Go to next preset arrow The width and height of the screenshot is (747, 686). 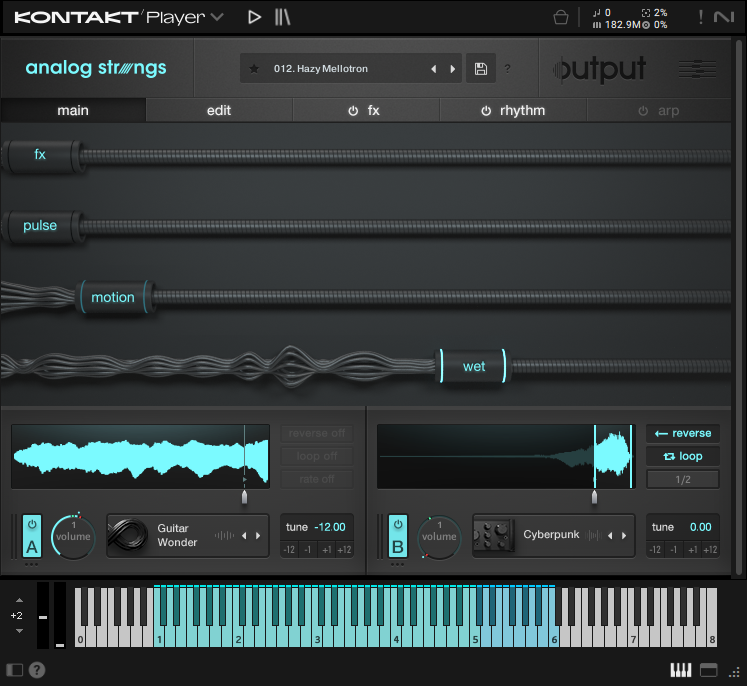[x=453, y=69]
